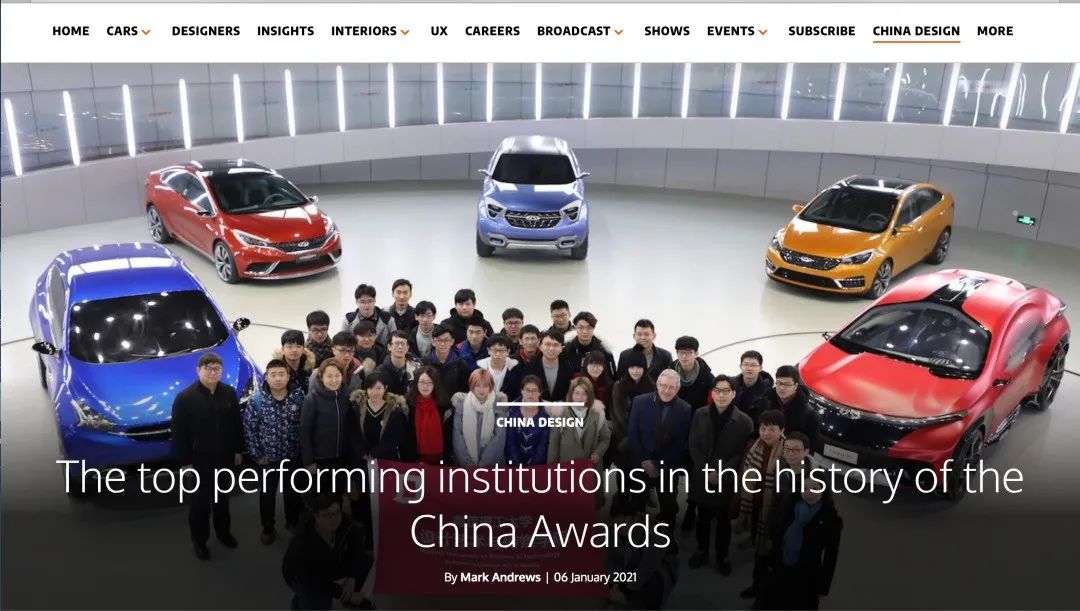The width and height of the screenshot is (1080, 611).
Task: Go to the HOME page
Action: (71, 31)
